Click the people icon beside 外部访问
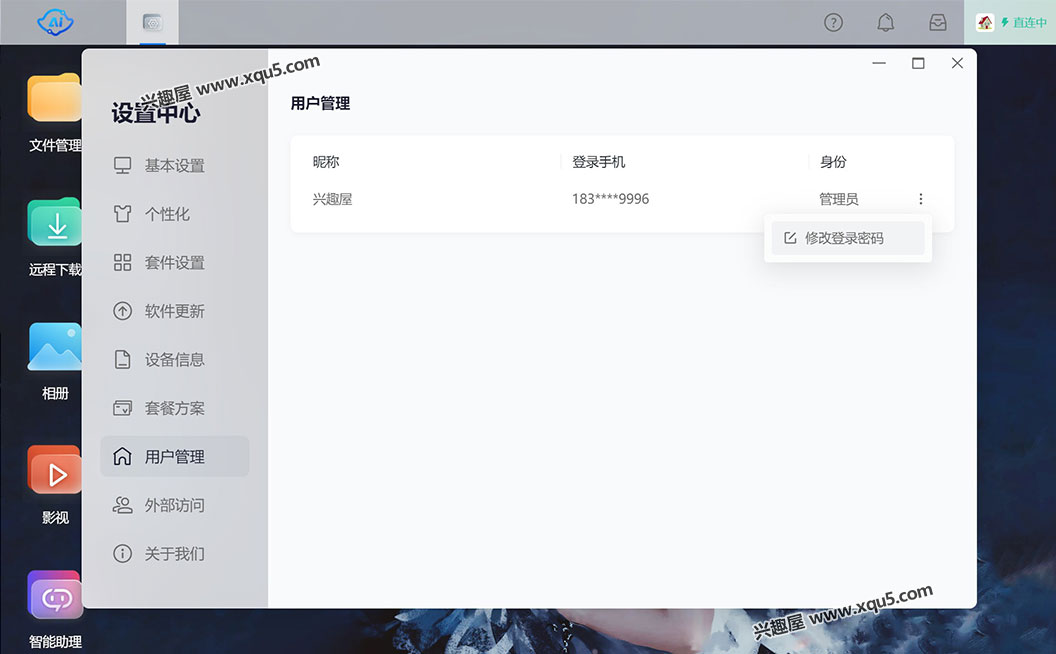This screenshot has height=654, width=1056. (x=123, y=505)
